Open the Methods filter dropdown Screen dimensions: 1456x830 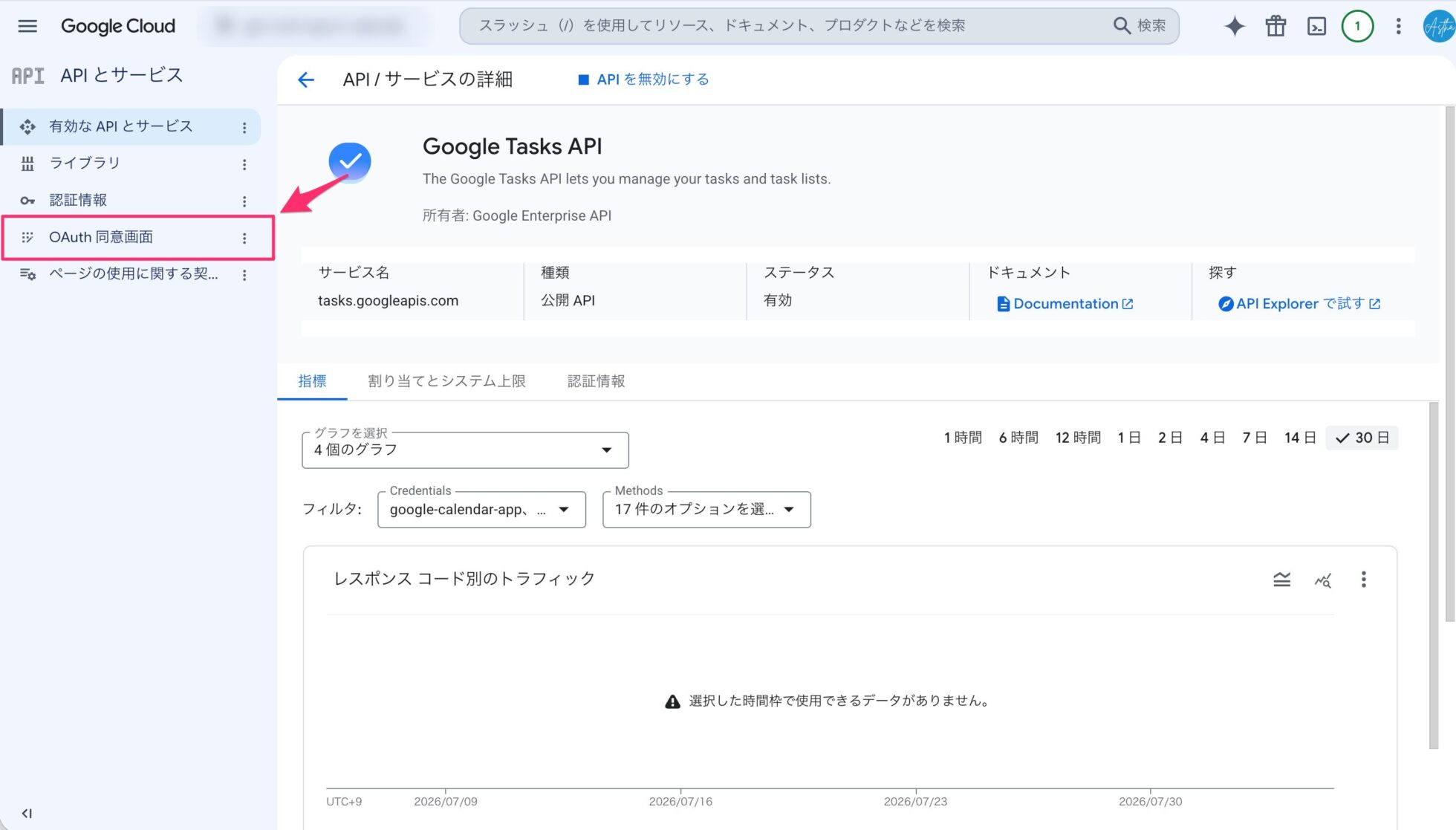tap(706, 510)
